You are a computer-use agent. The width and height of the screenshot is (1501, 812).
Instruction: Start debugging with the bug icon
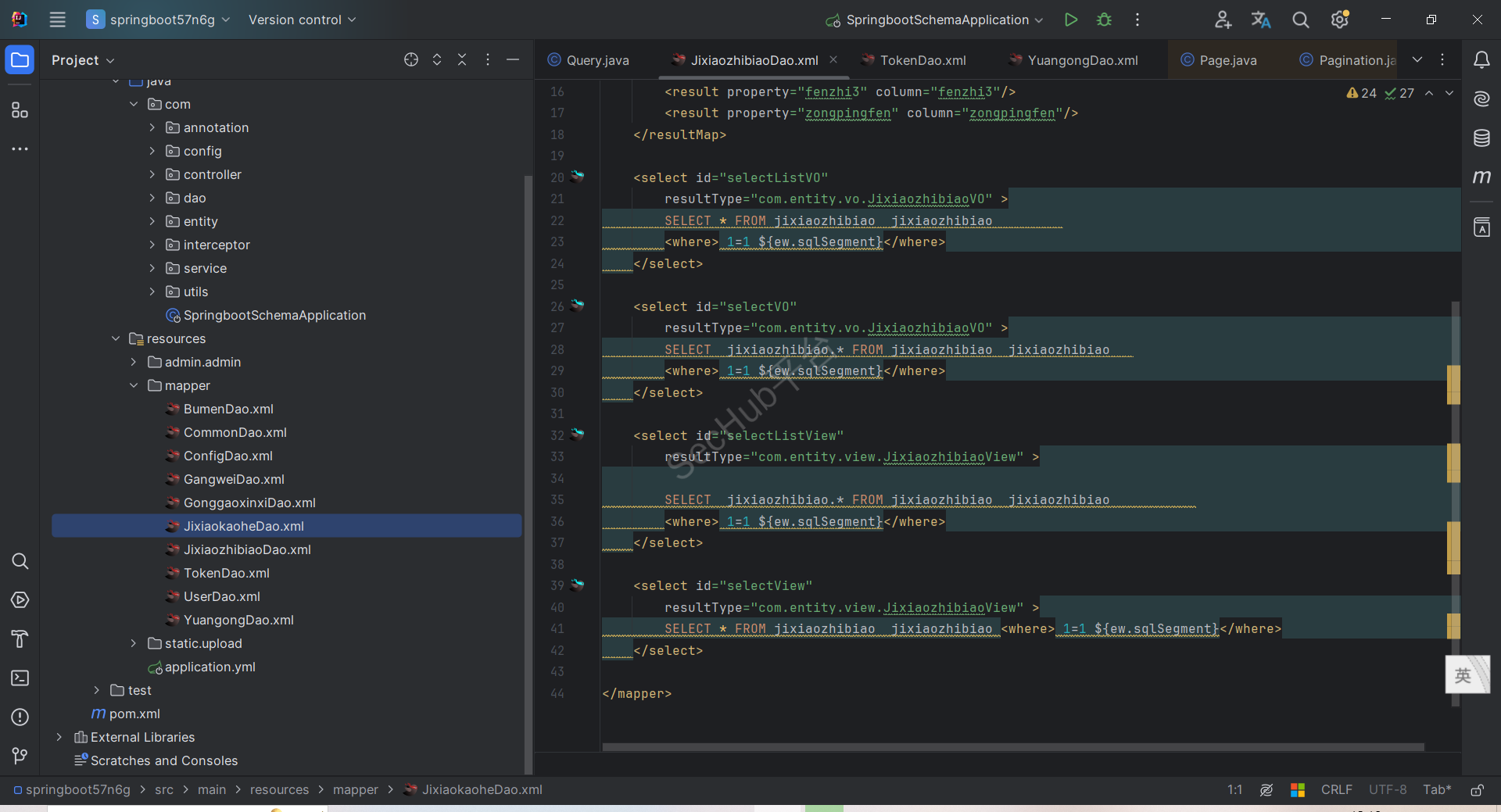coord(1104,20)
